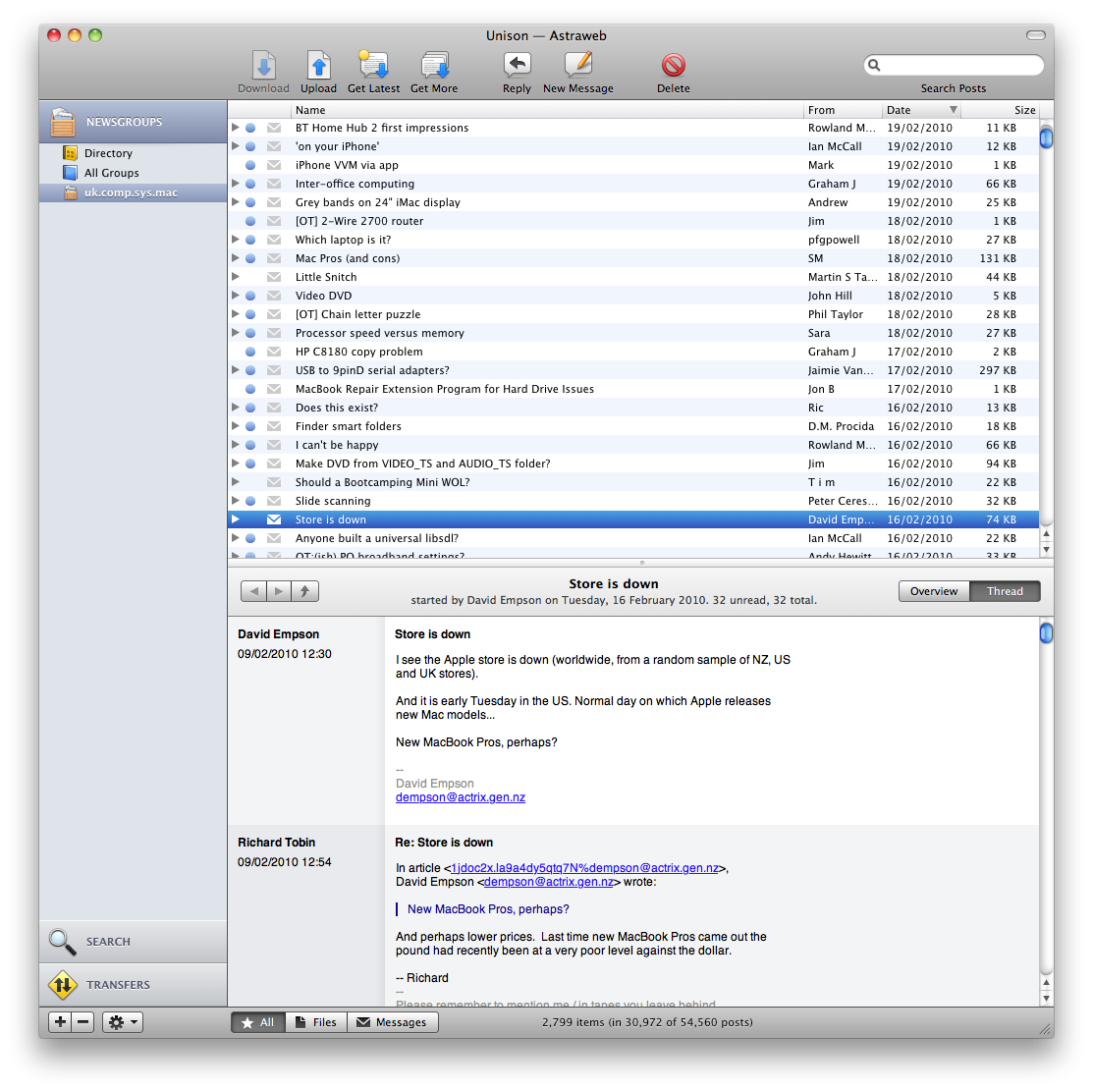1093x1092 pixels.
Task: Click the red Delete icon
Action: click(x=673, y=66)
